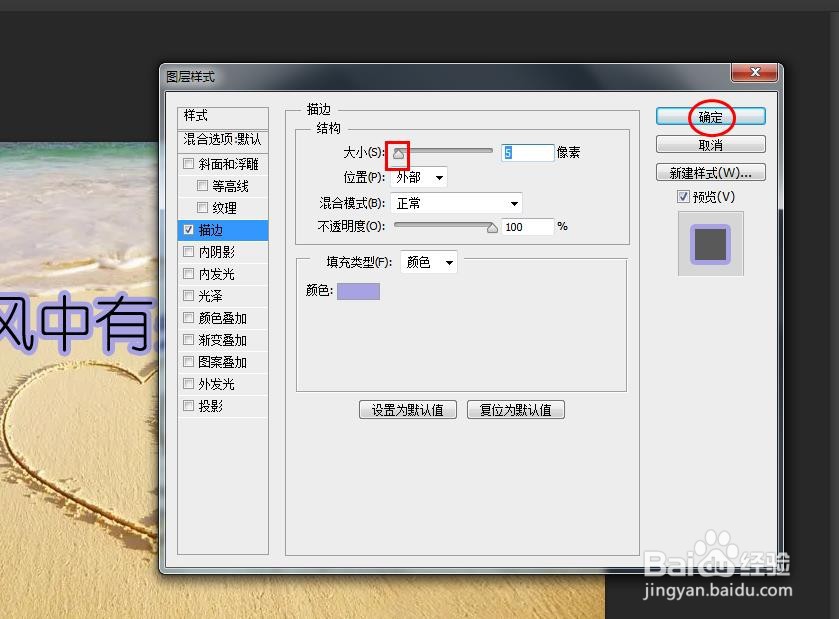Select the 投影 row label
Viewport: 839px width, 619px height.
(x=211, y=406)
